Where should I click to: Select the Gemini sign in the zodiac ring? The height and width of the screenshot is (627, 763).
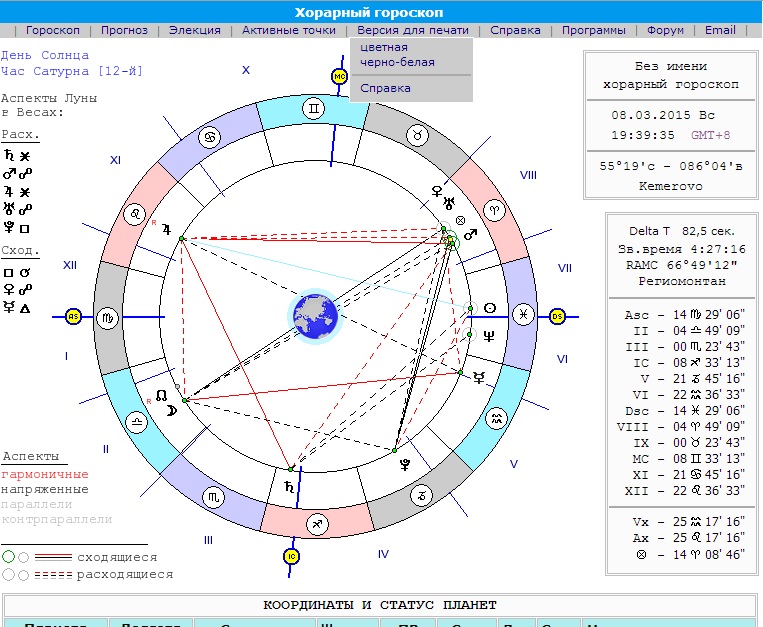pyautogui.click(x=314, y=107)
